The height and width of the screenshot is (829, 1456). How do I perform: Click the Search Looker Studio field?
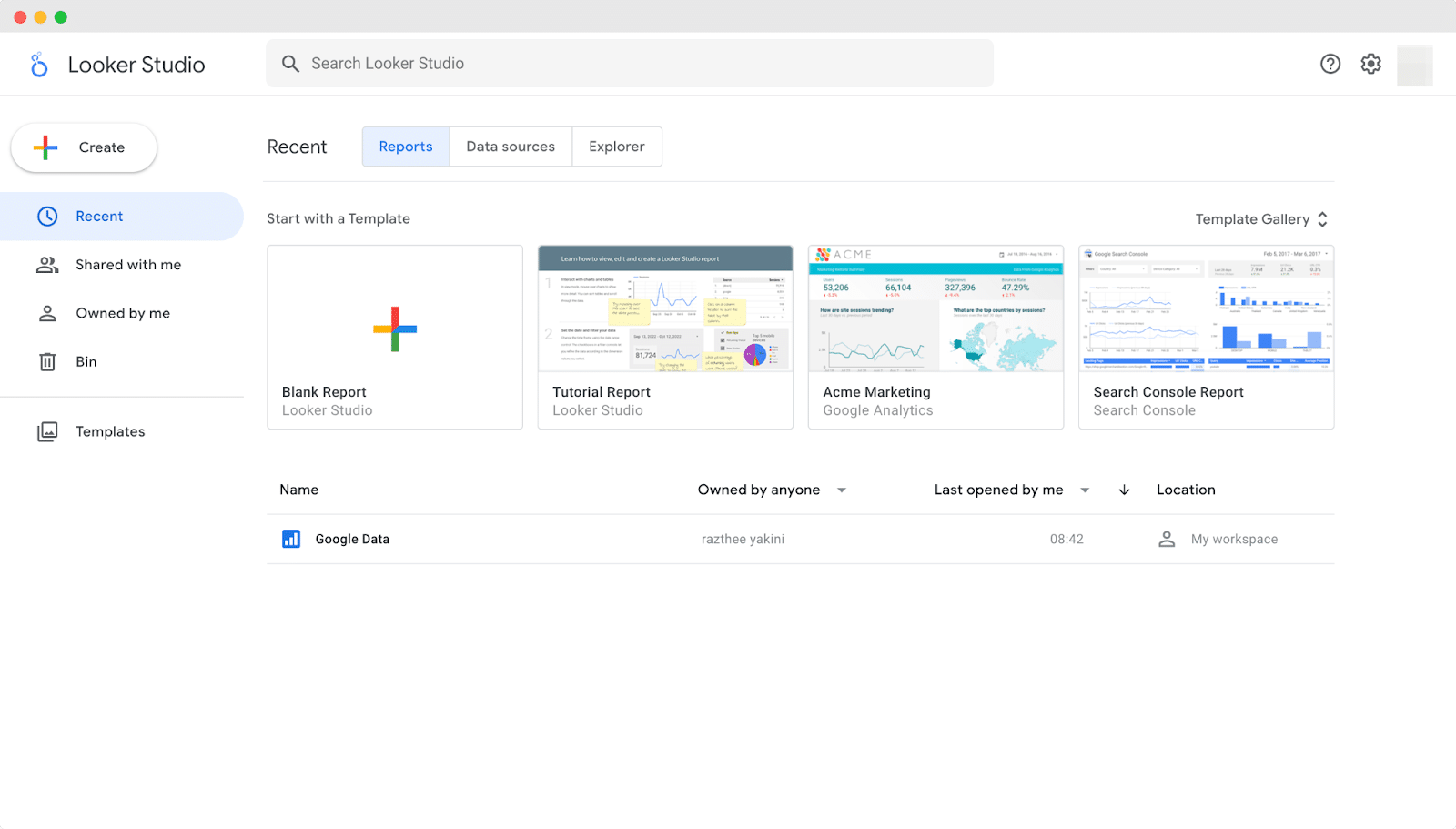click(630, 64)
